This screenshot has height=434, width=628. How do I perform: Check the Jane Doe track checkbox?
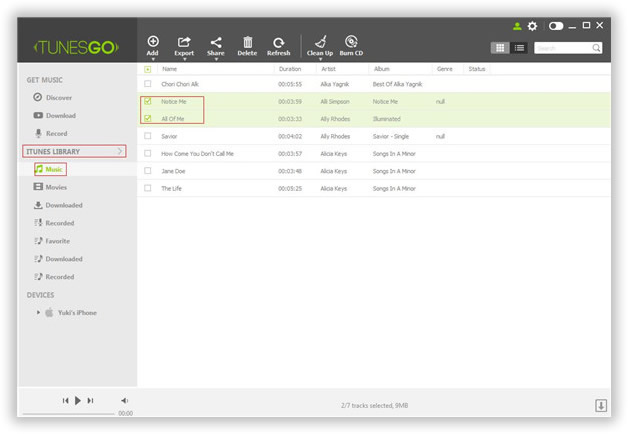tap(148, 171)
